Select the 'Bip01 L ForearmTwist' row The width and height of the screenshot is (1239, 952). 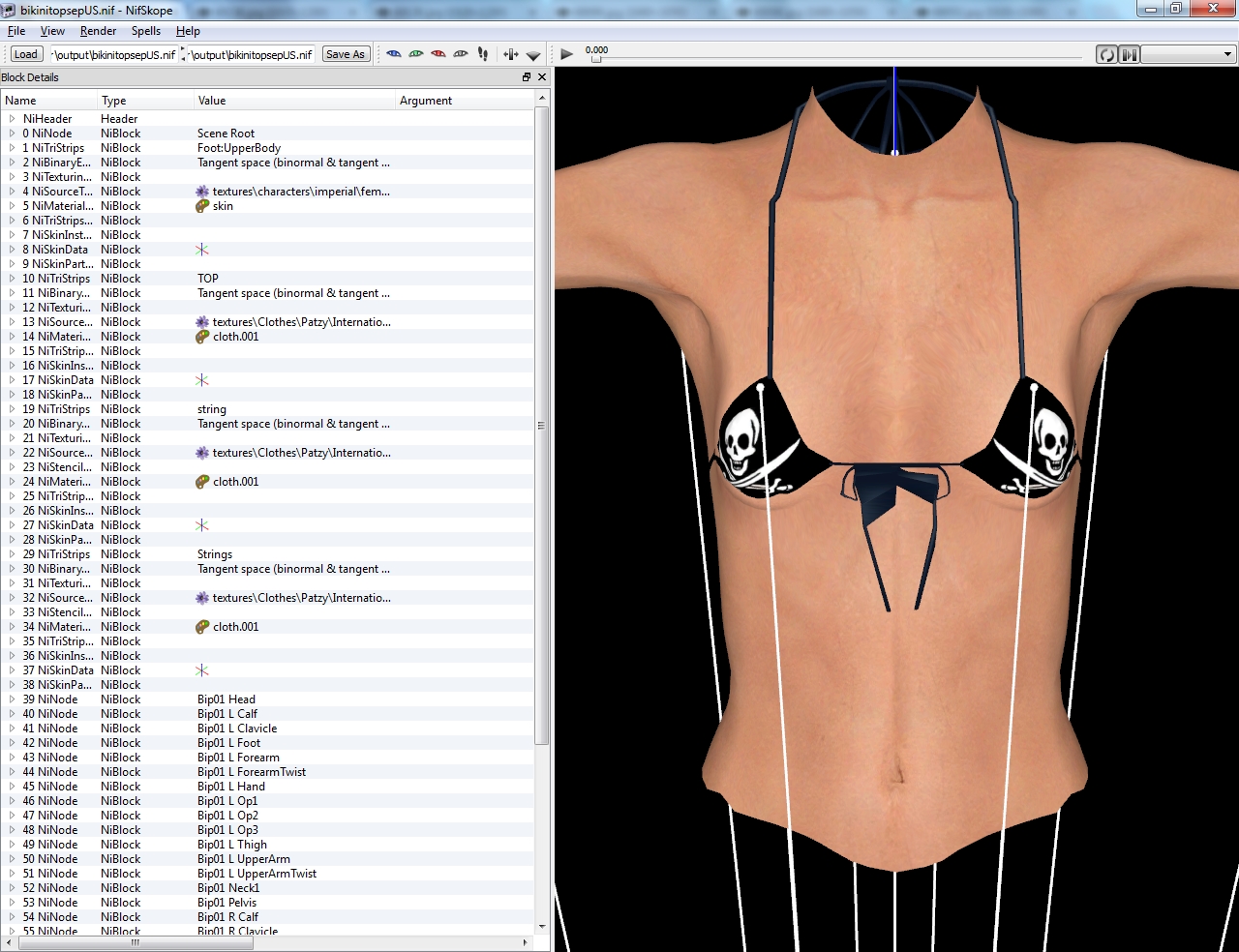click(x=267, y=772)
